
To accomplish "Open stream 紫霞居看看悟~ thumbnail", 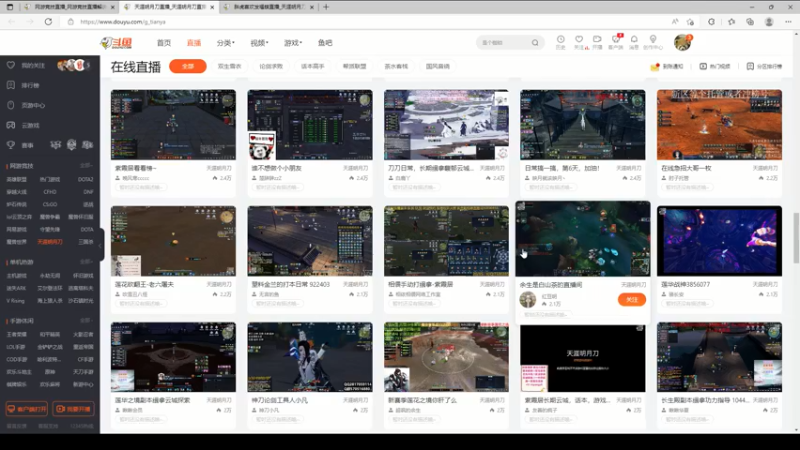I will pyautogui.click(x=173, y=124).
